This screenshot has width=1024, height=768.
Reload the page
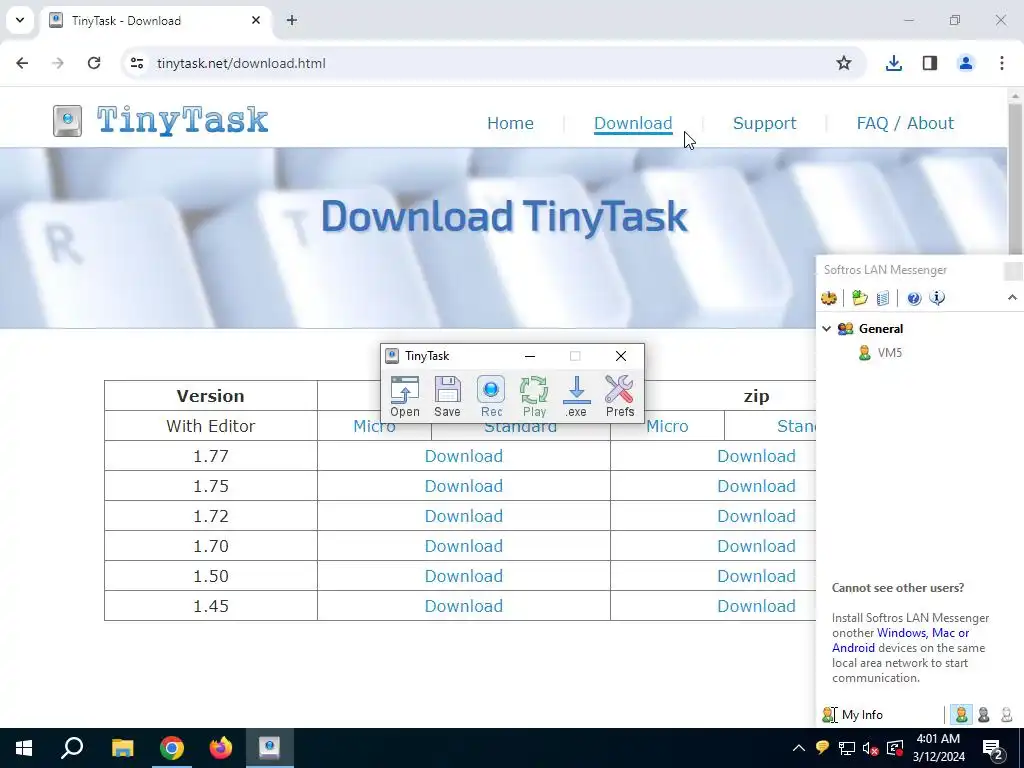(x=94, y=63)
